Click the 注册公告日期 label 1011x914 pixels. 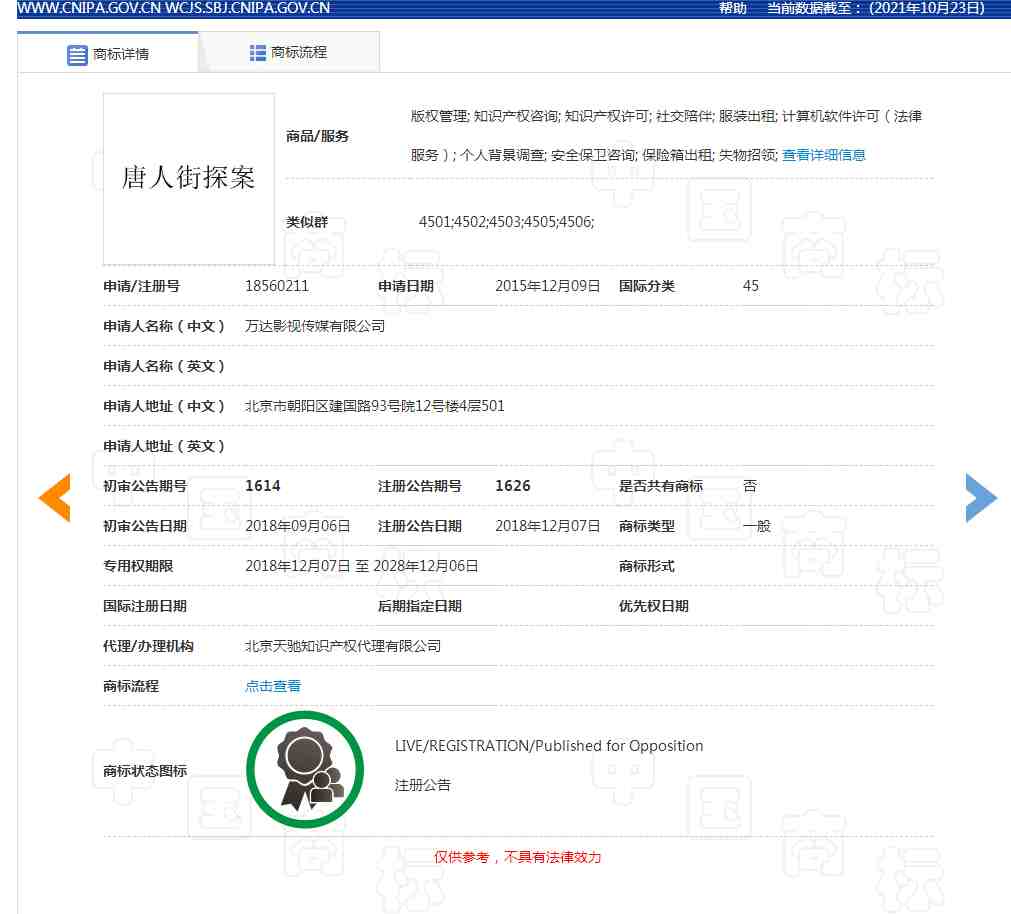(x=420, y=526)
